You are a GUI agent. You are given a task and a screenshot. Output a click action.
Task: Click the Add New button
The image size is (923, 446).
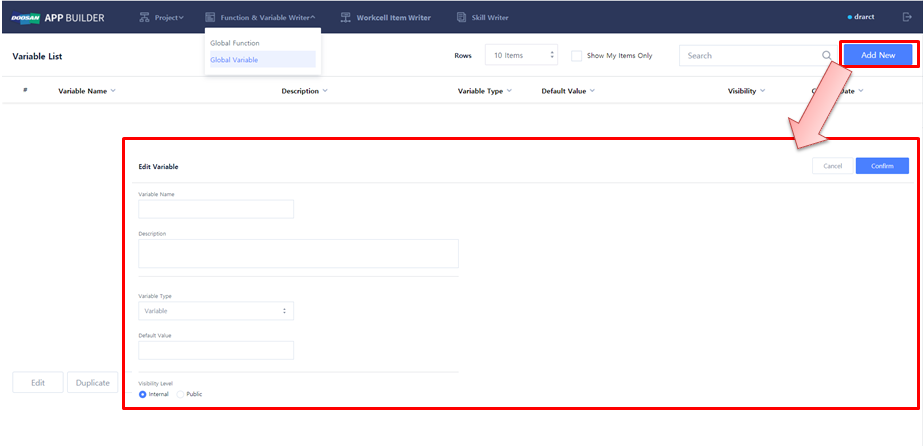[x=877, y=56]
